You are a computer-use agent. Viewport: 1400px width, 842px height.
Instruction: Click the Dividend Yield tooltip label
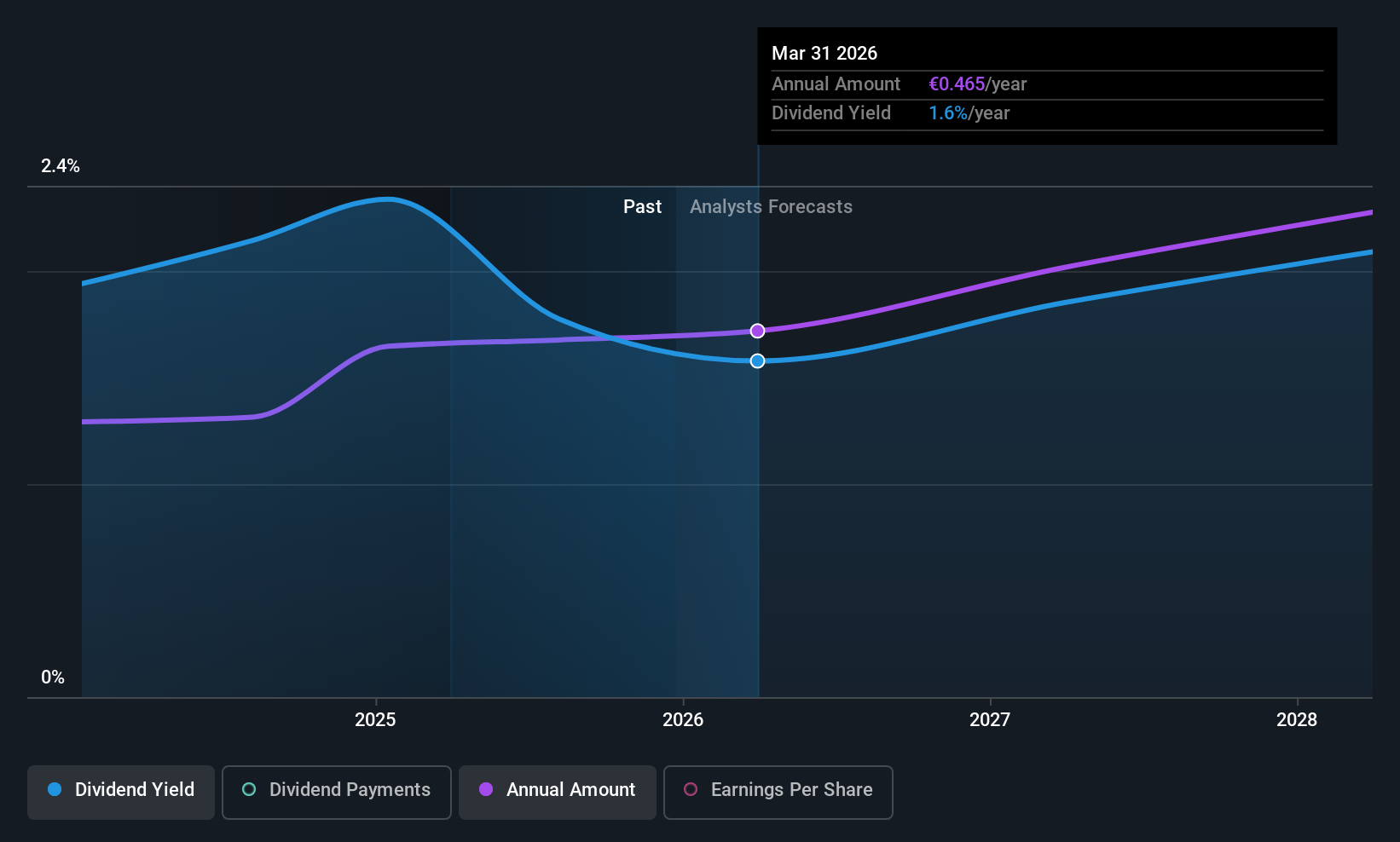pyautogui.click(x=831, y=112)
